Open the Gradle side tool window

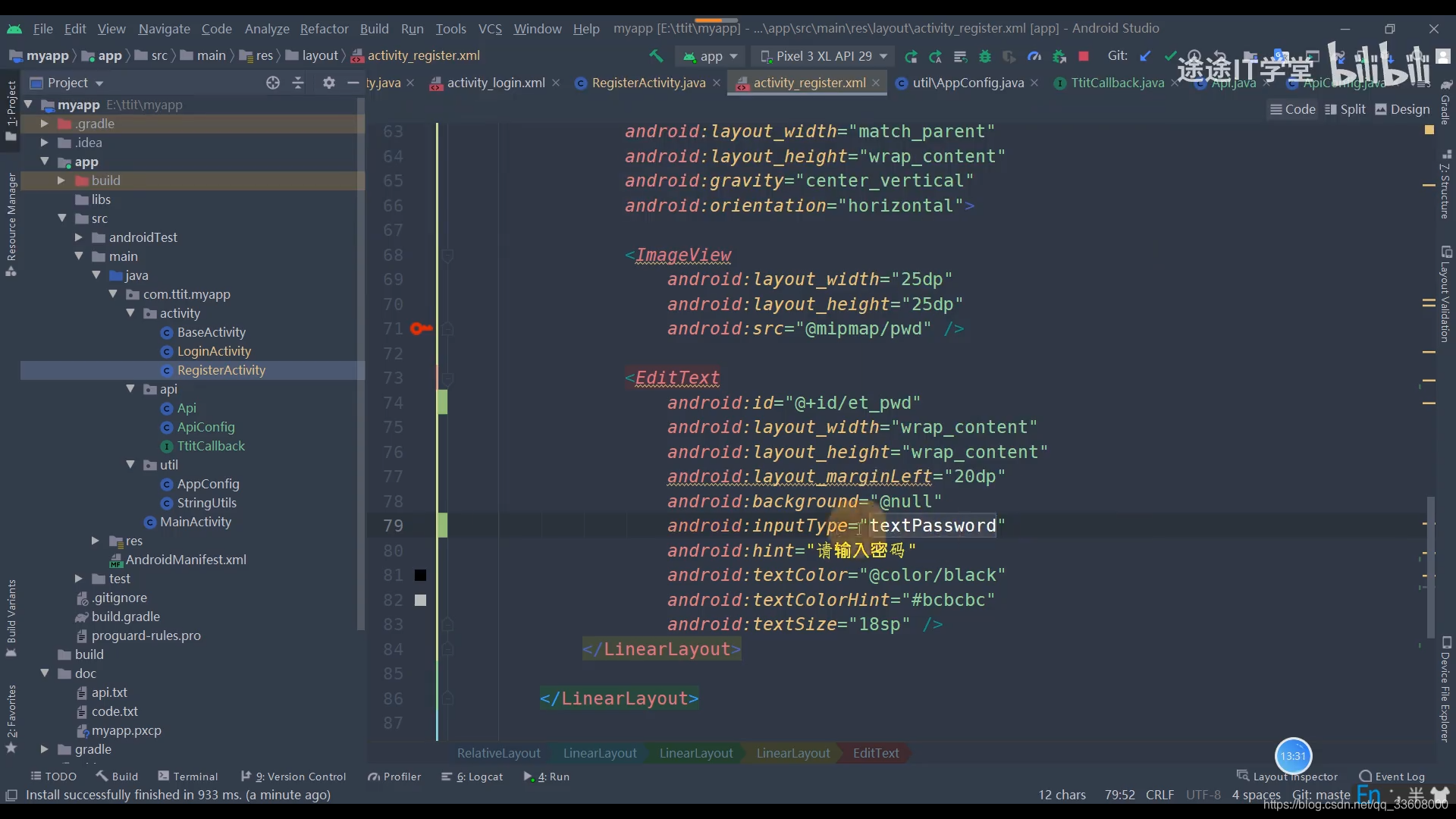1445,102
